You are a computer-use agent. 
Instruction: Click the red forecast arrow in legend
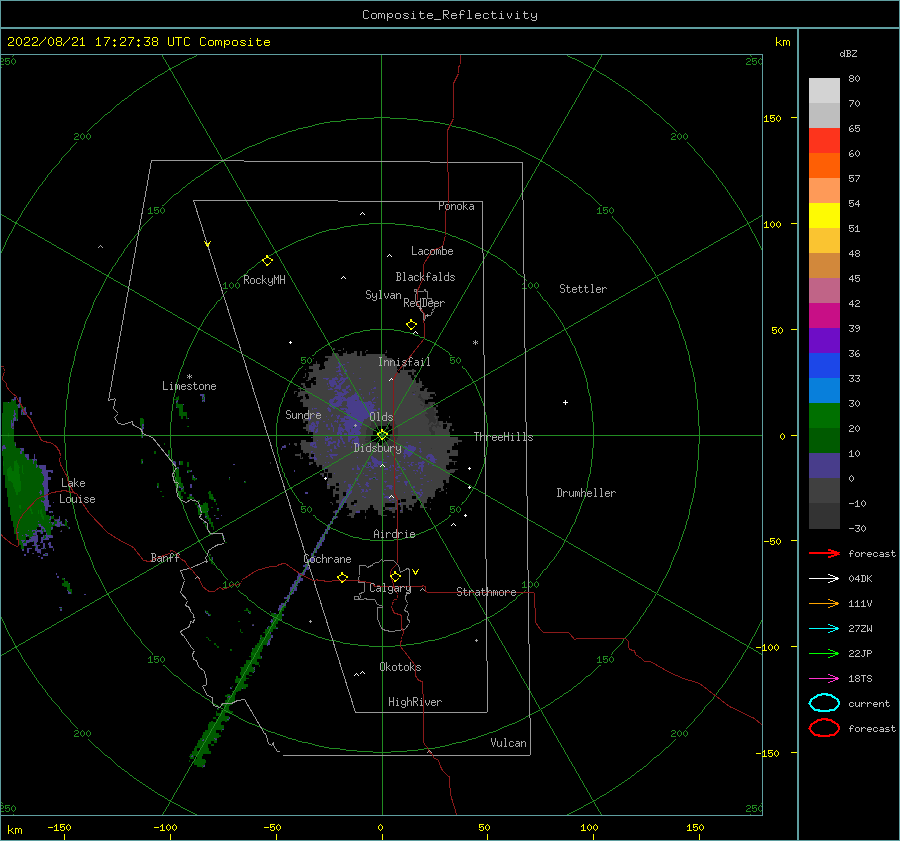tap(824, 553)
